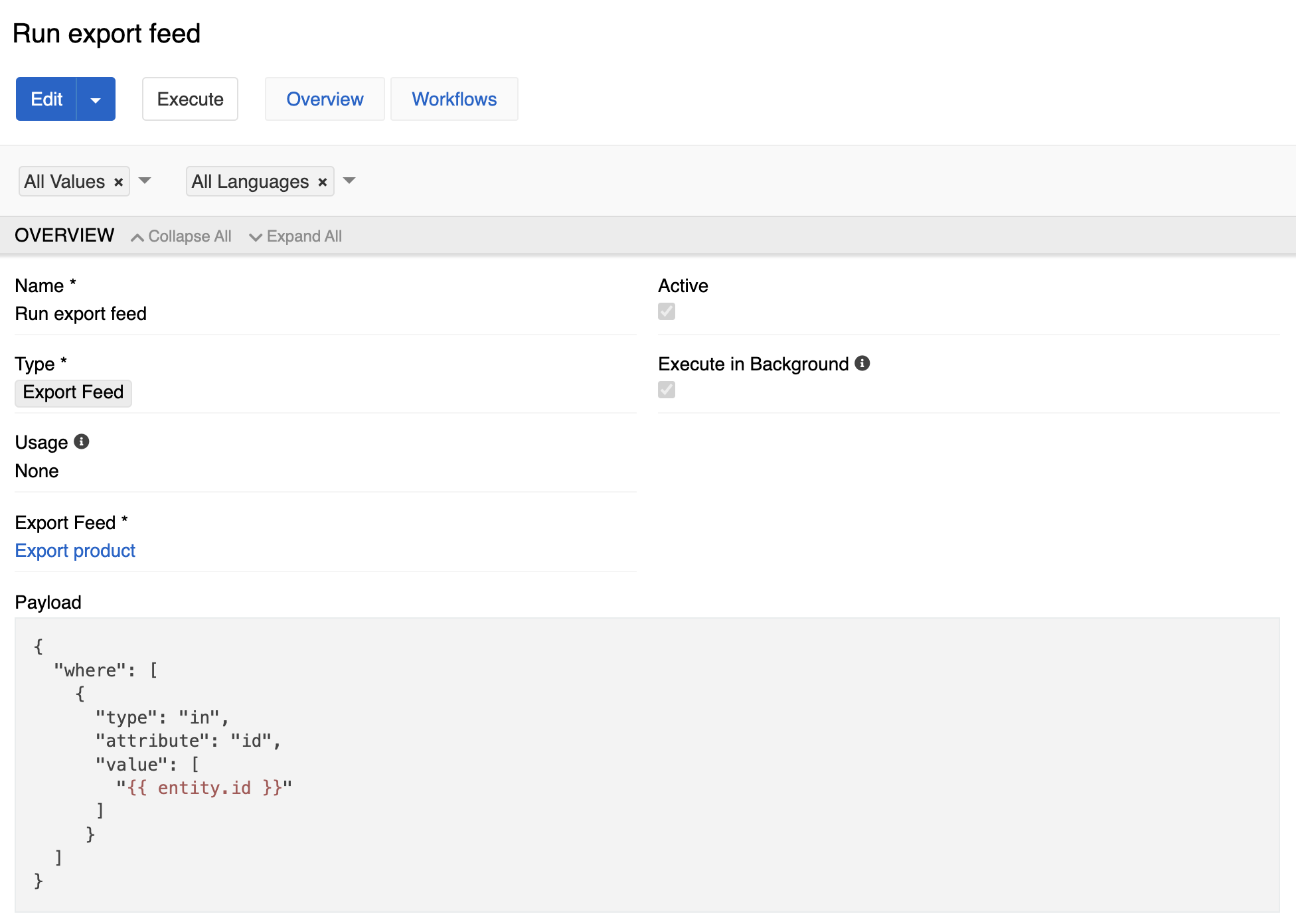Remove the All Languages filter with its x
The height and width of the screenshot is (924, 1296).
(x=323, y=182)
